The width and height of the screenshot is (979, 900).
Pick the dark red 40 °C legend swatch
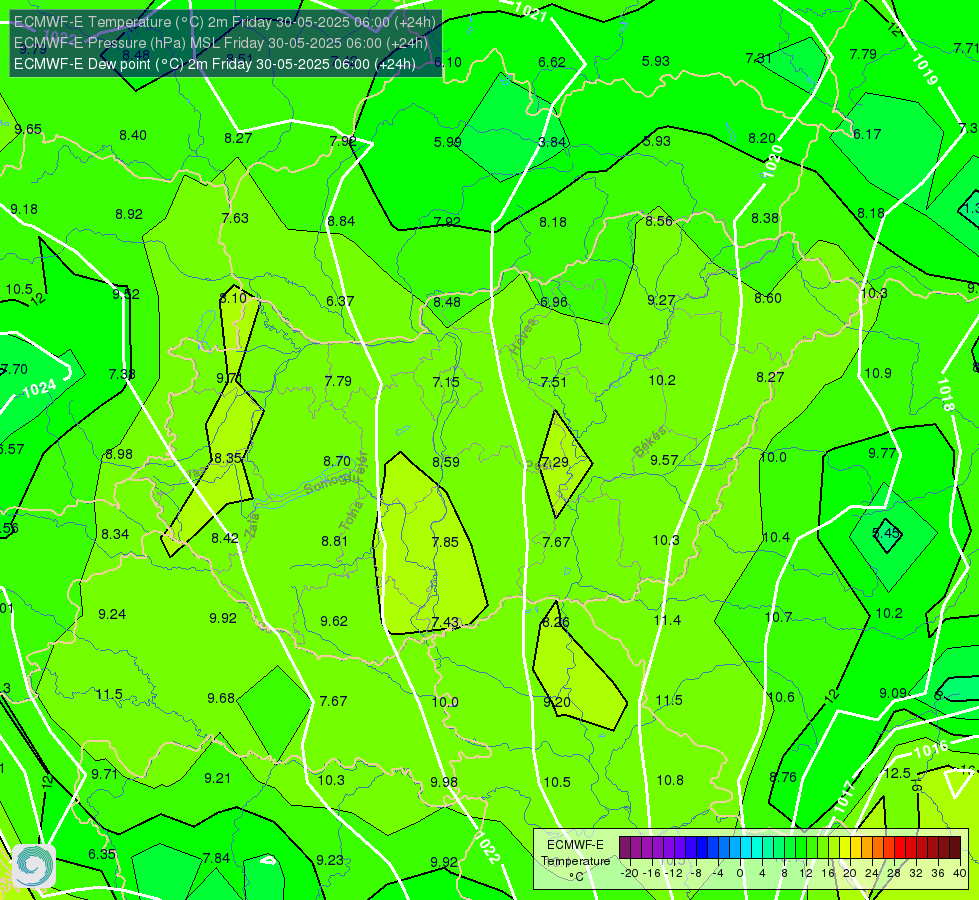tap(955, 848)
